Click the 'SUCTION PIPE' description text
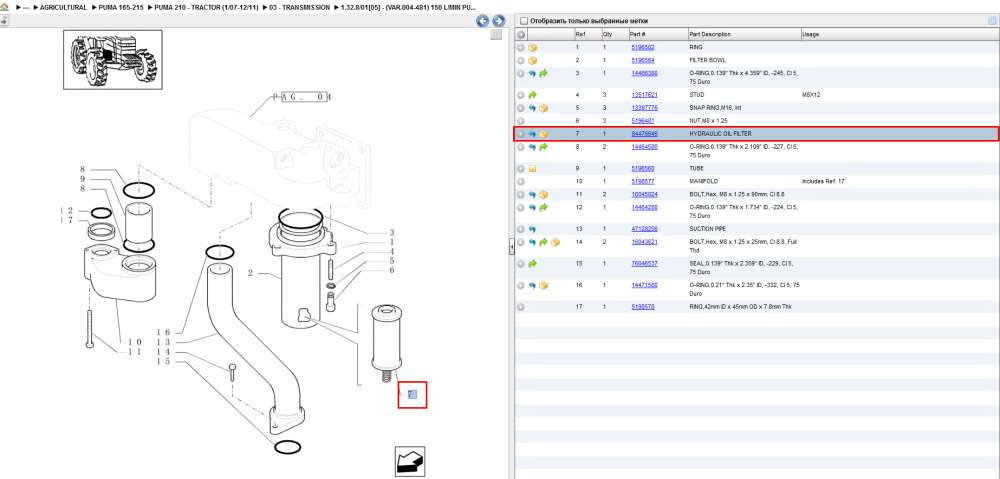Screen dimensions: 1000x479 tap(708, 229)
